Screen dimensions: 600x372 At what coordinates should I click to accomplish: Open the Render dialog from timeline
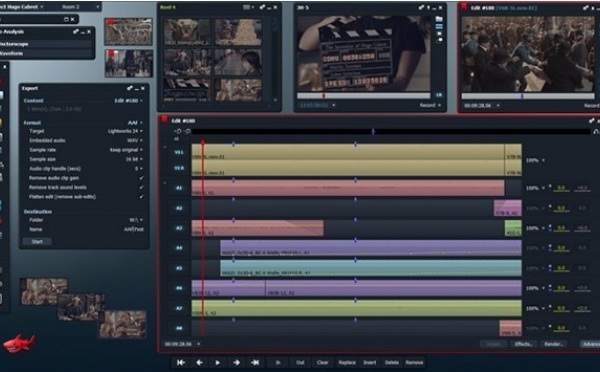[553, 344]
